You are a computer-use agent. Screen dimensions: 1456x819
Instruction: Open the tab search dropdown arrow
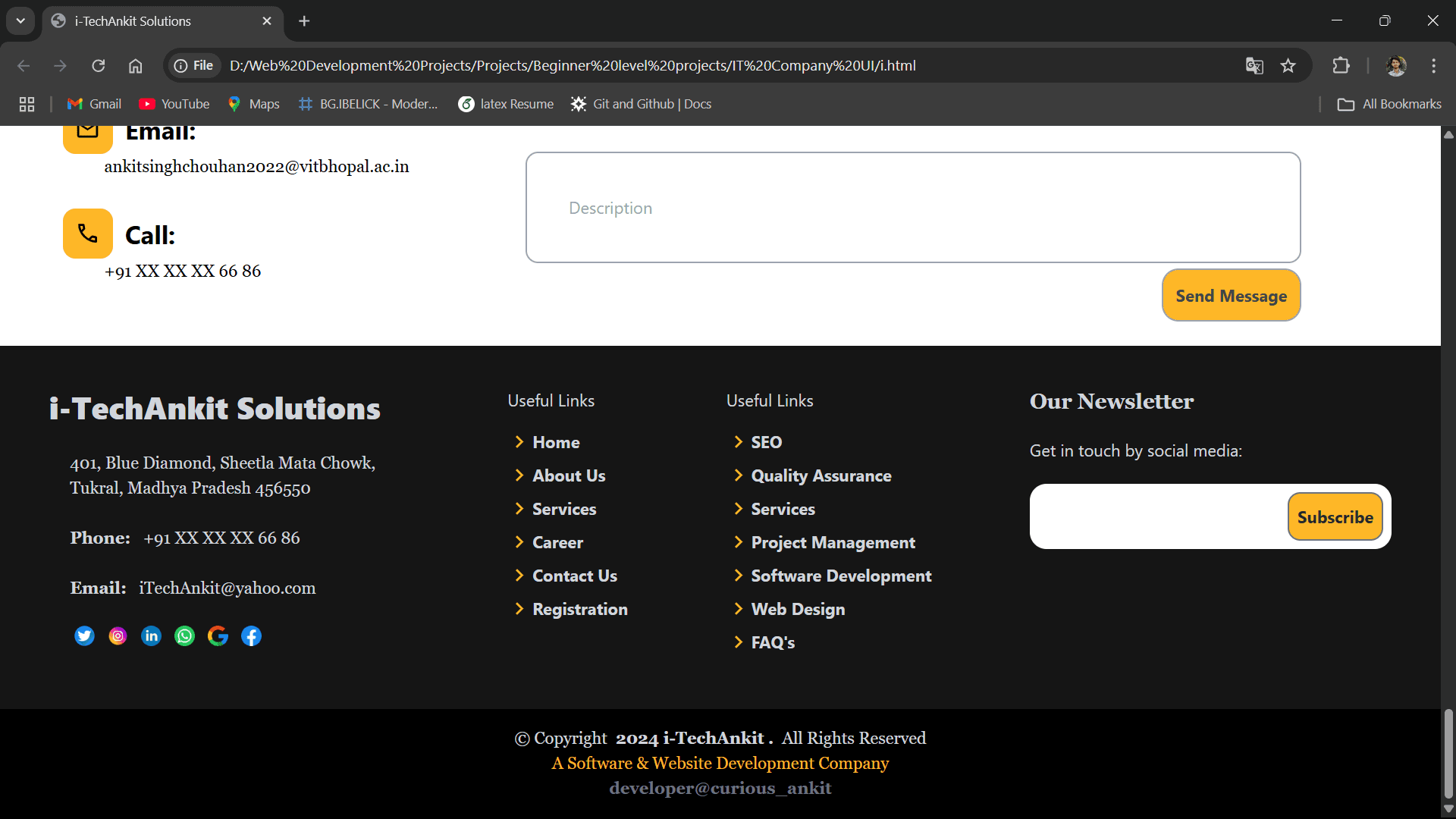coord(20,21)
